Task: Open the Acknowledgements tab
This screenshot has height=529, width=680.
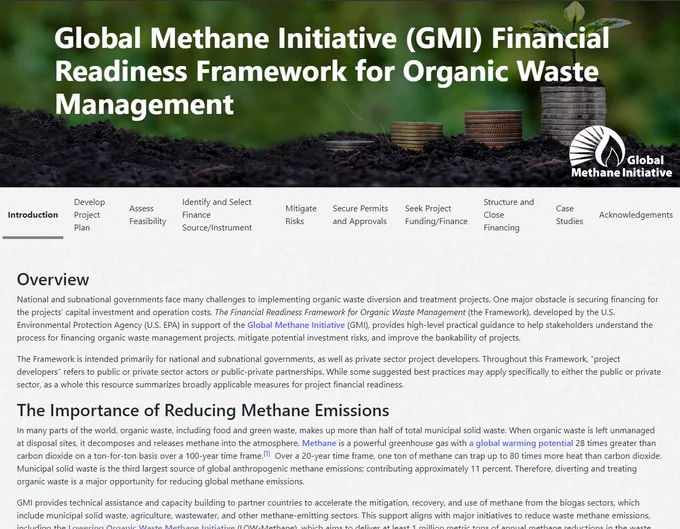Action: (x=635, y=215)
